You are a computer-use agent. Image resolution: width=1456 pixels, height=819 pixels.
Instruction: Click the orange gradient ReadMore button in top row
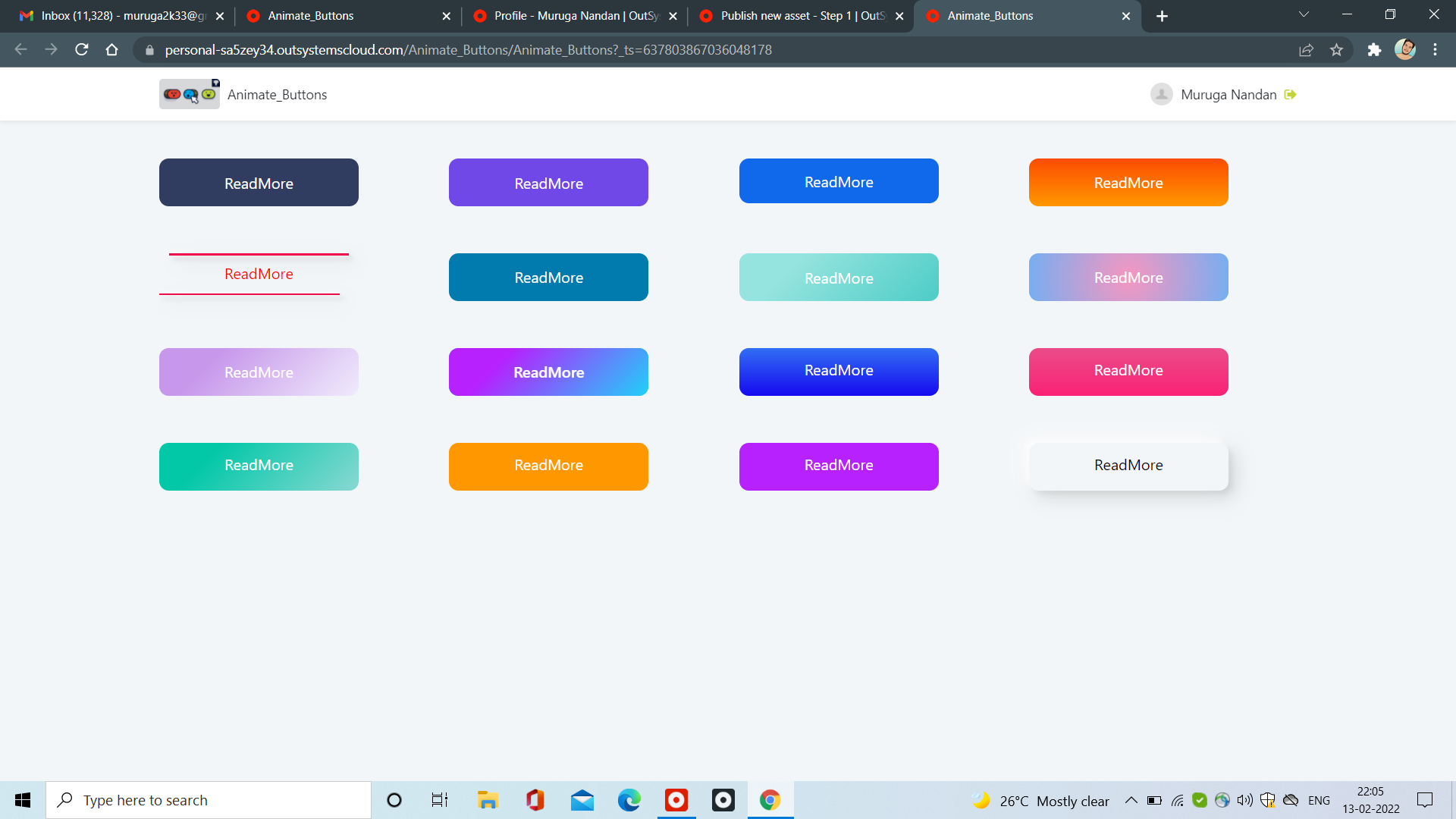tap(1128, 183)
